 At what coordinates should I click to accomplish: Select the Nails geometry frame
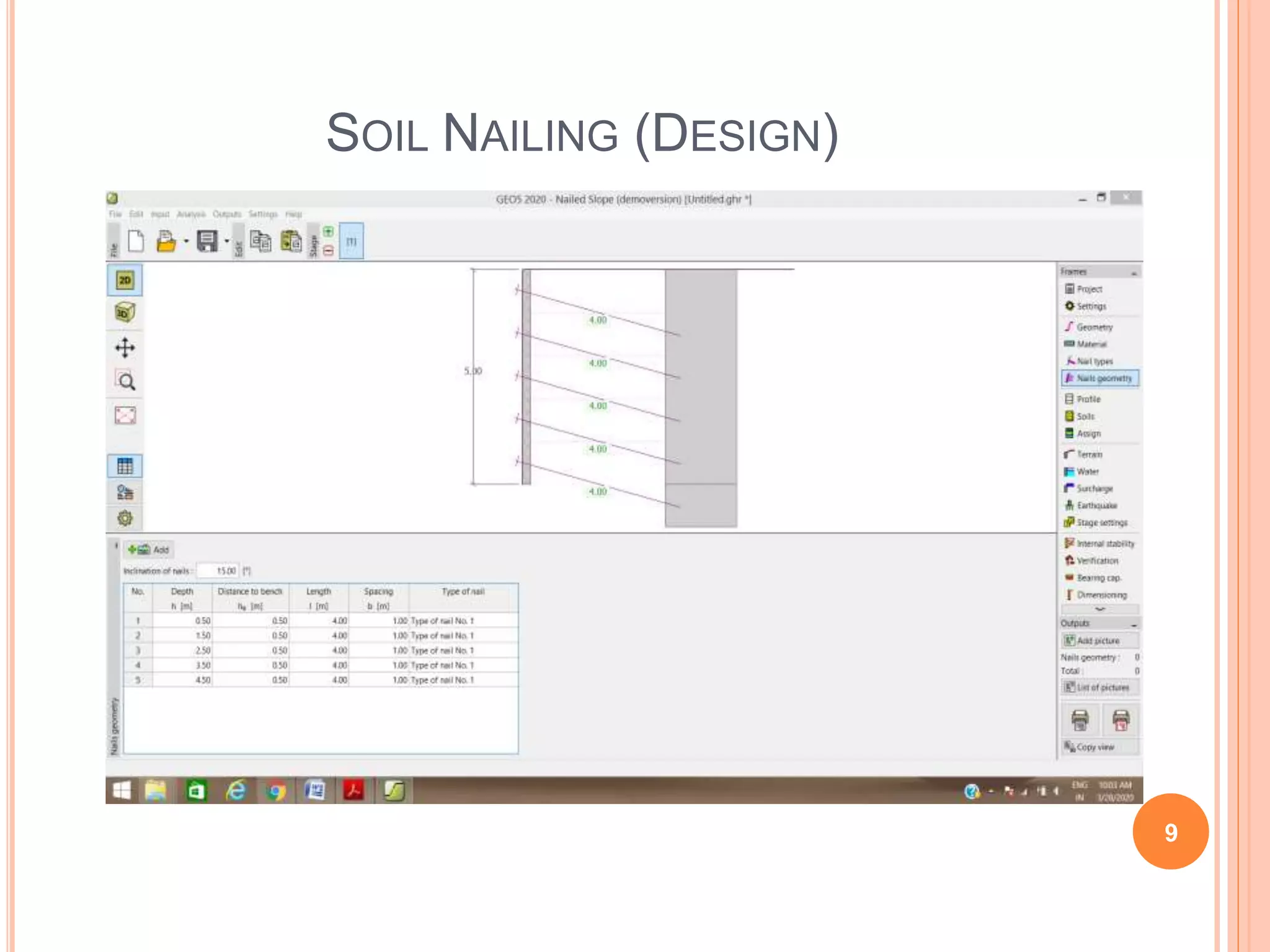[x=1100, y=378]
